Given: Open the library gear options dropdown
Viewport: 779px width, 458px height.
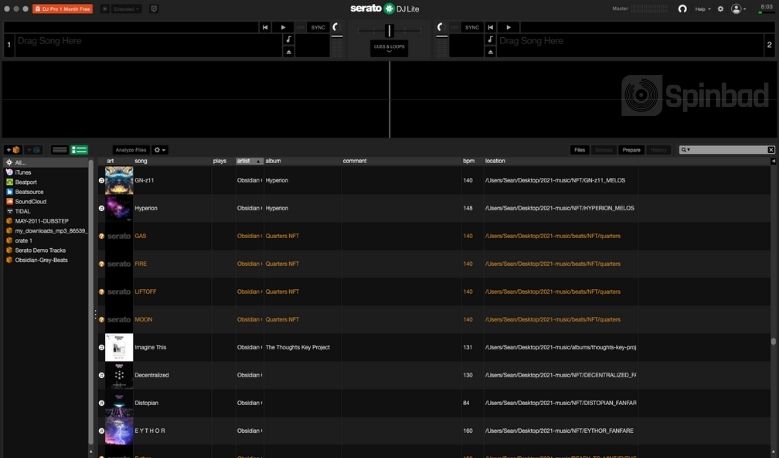Looking at the screenshot, I should tap(159, 150).
